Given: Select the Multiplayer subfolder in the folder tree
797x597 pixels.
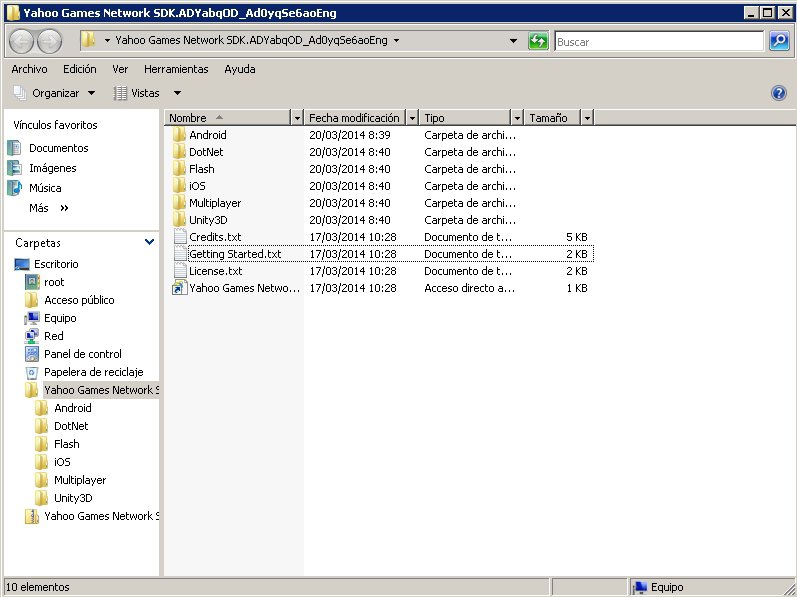Looking at the screenshot, I should [80, 480].
